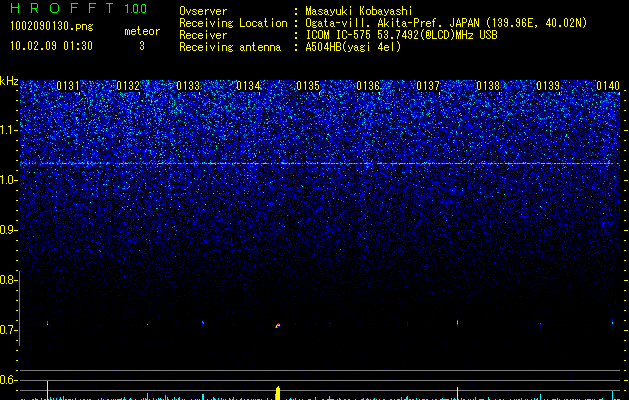Click the bright meteor echo after 0134
The width and height of the screenshot is (629, 400).
[277, 325]
